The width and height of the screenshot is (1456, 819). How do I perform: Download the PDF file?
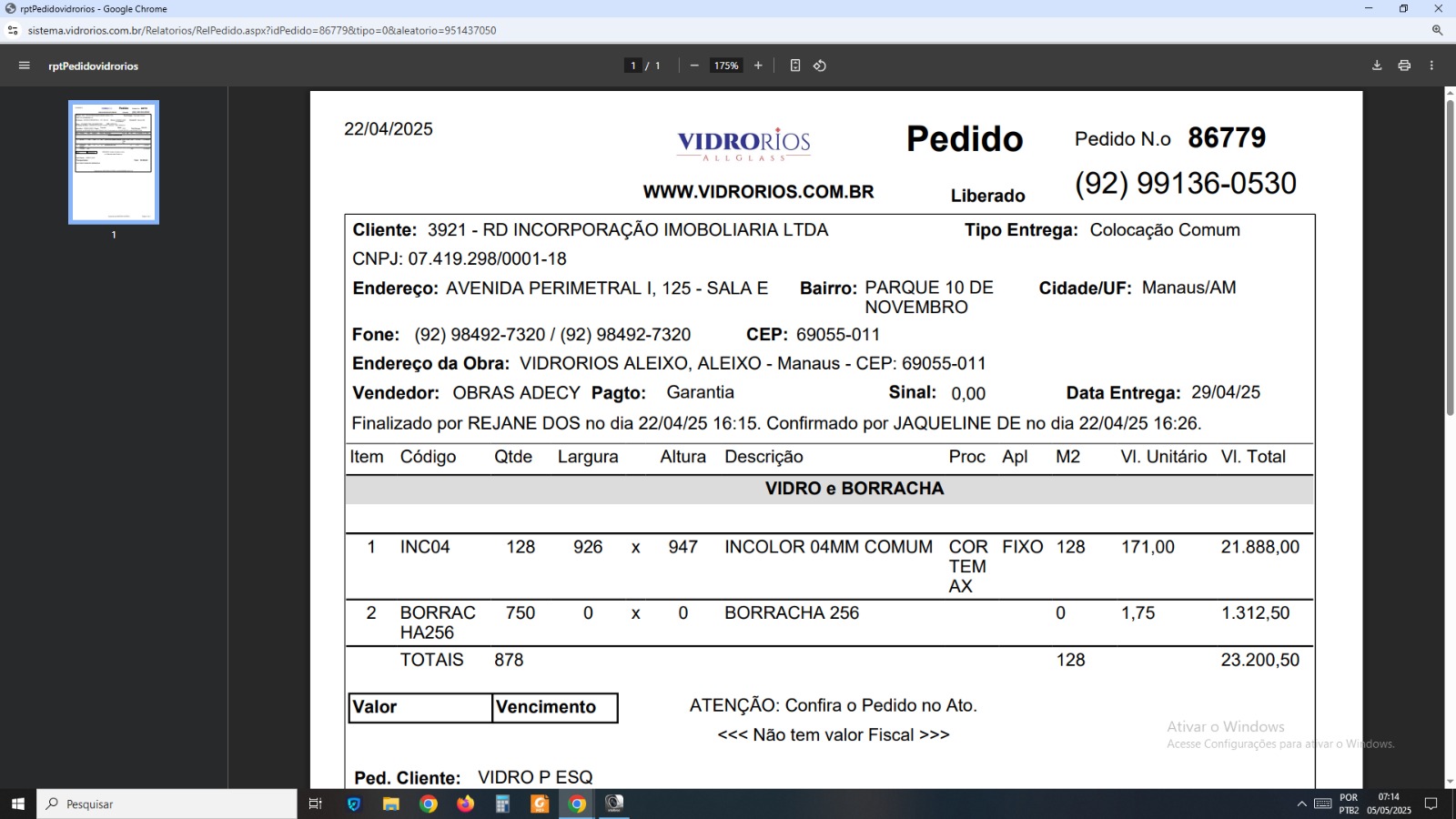click(1377, 66)
